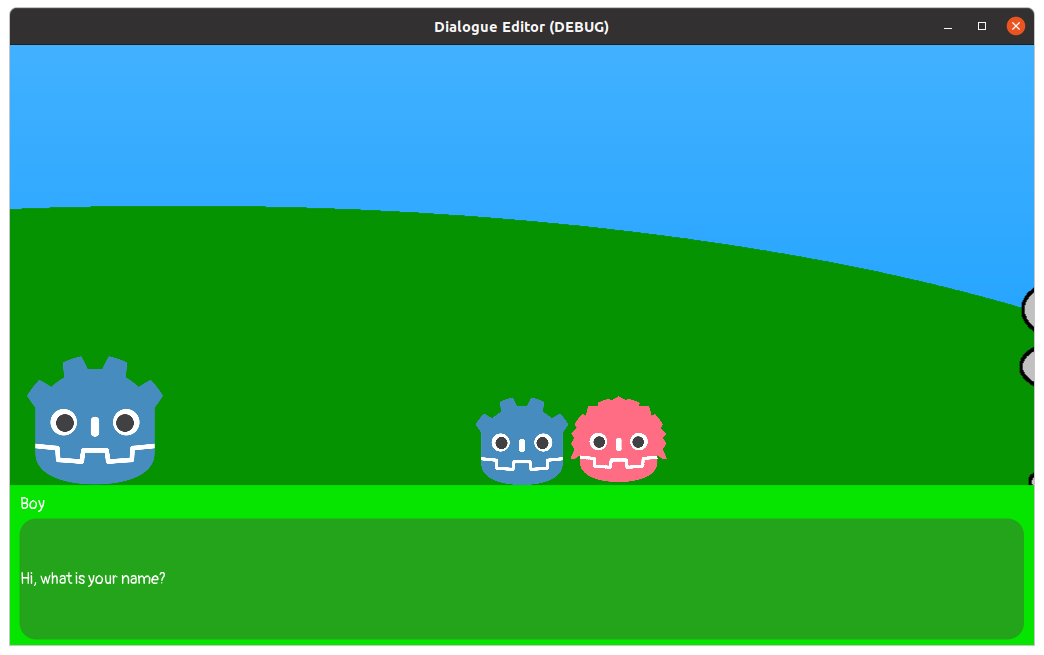Maximize the Dialogue Editor window
The image size is (1044, 655).
tap(981, 27)
